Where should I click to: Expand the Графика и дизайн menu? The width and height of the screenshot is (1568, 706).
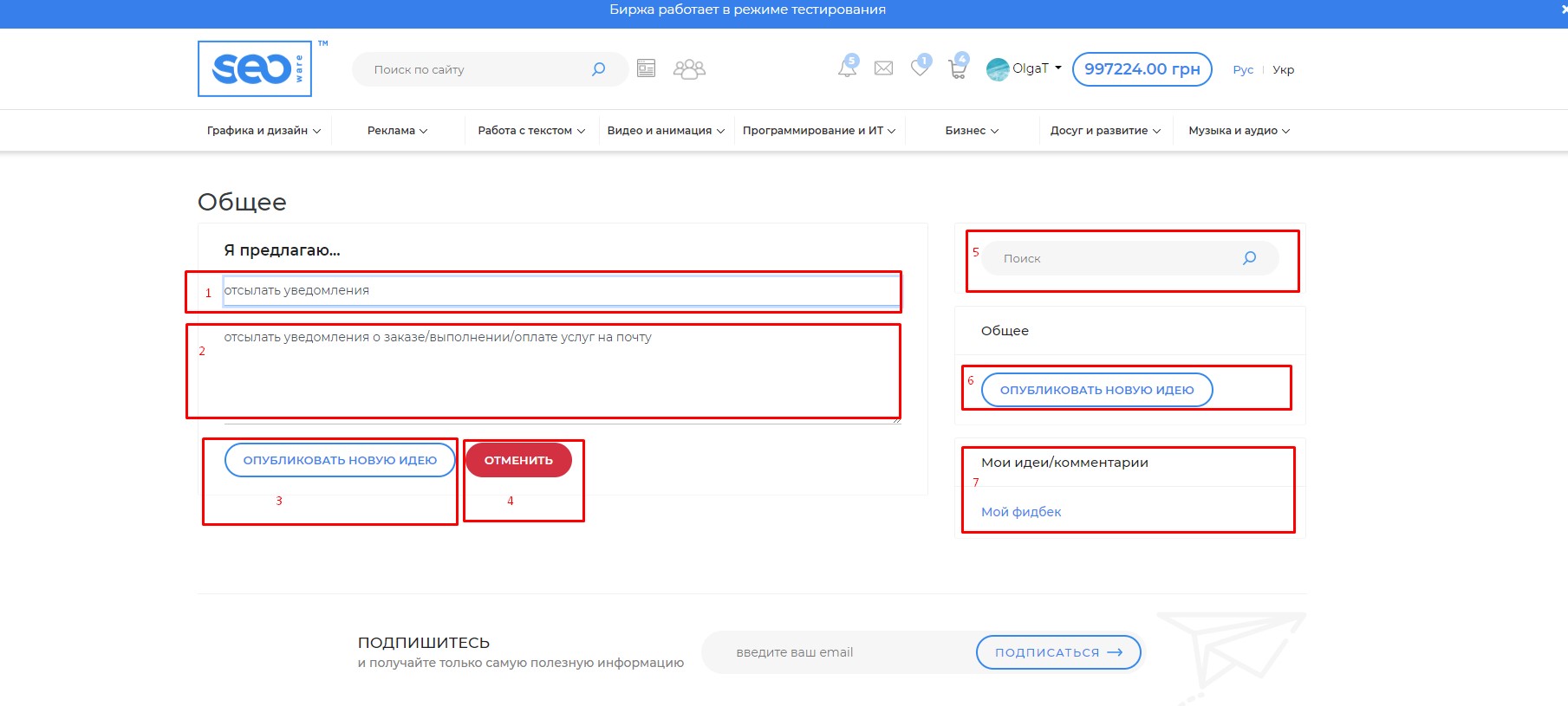coord(264,131)
